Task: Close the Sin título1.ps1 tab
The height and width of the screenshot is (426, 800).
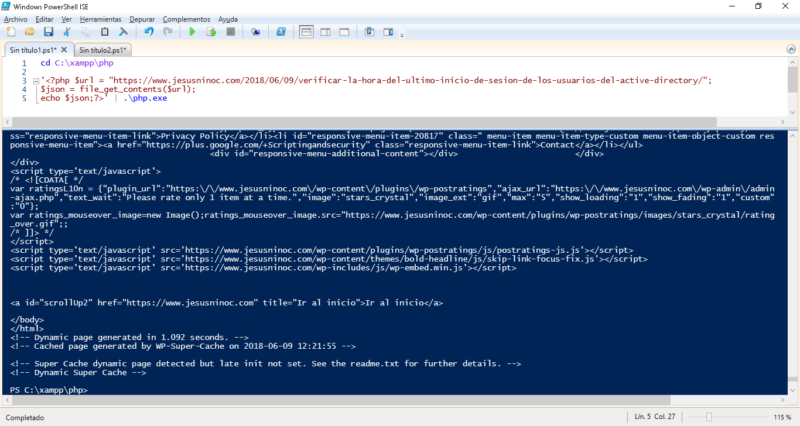Action: pyautogui.click(x=64, y=50)
